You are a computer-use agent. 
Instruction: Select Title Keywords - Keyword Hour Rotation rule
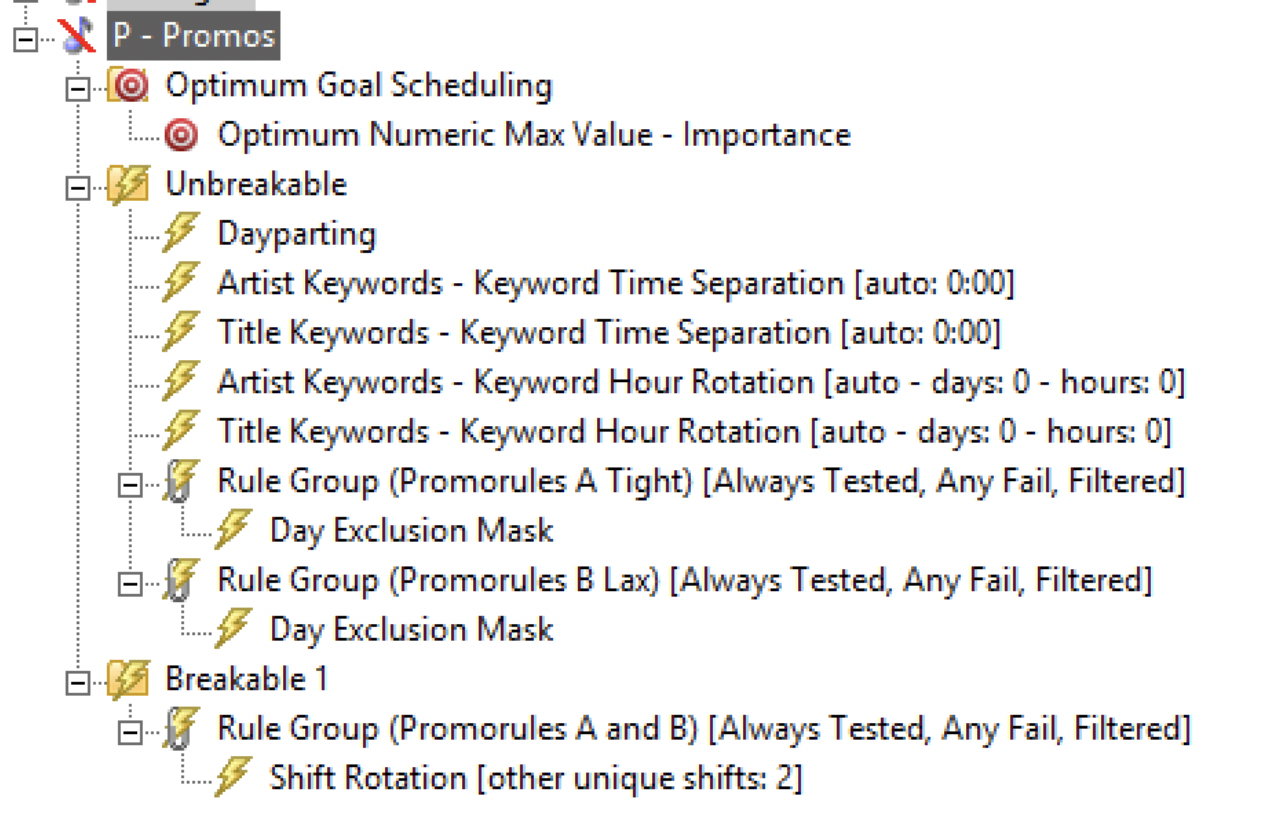pos(694,432)
